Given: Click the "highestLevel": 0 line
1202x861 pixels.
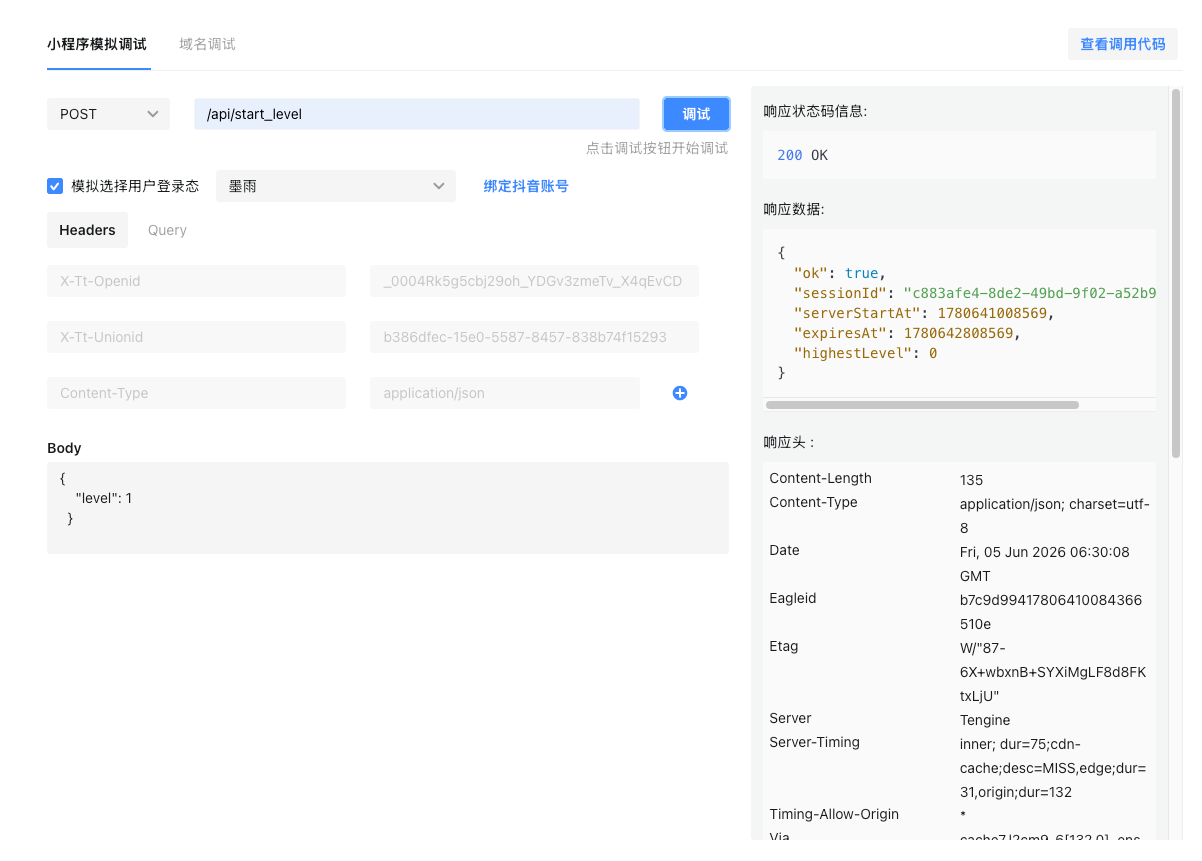Looking at the screenshot, I should [x=865, y=353].
